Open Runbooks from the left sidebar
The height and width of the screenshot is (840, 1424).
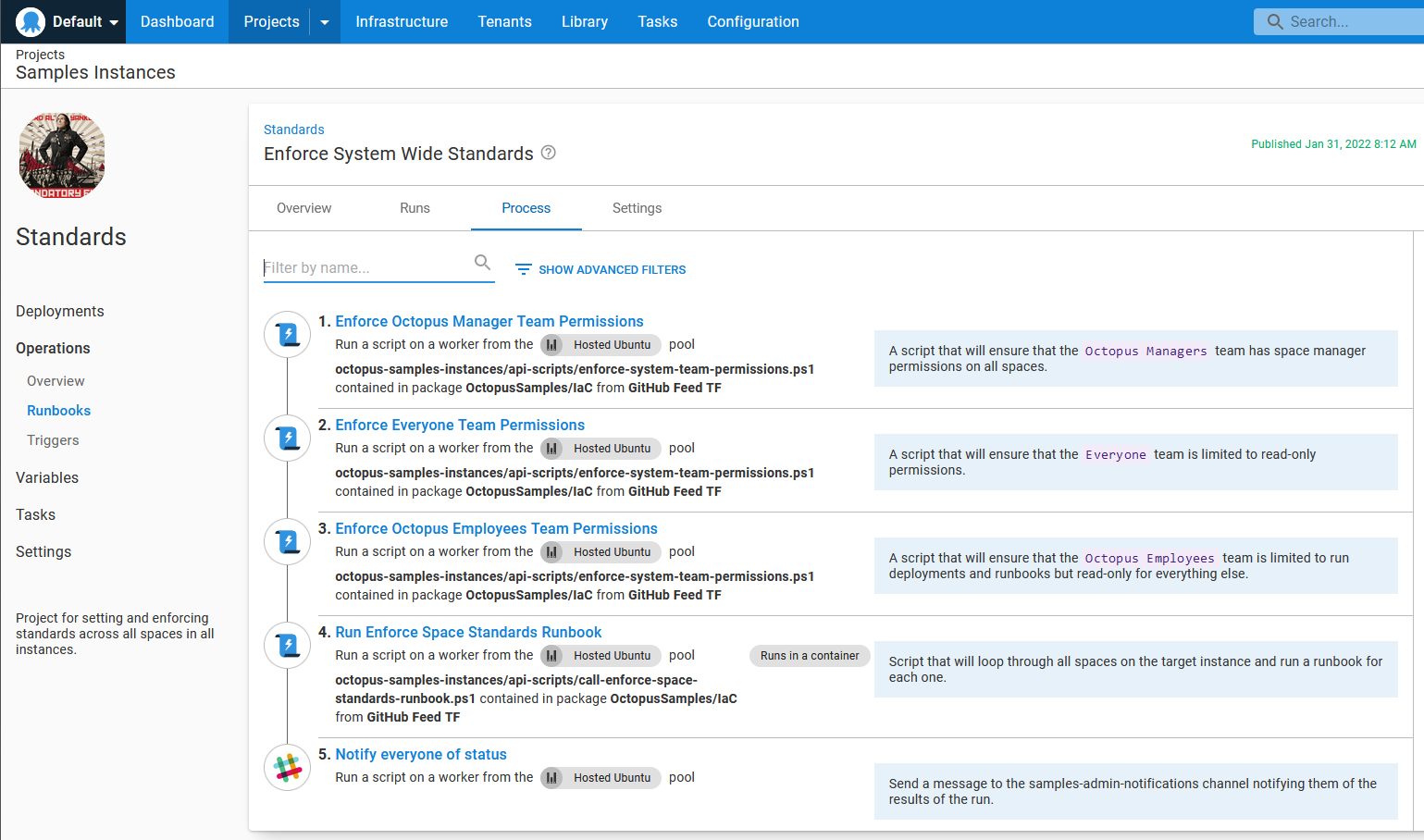[59, 410]
